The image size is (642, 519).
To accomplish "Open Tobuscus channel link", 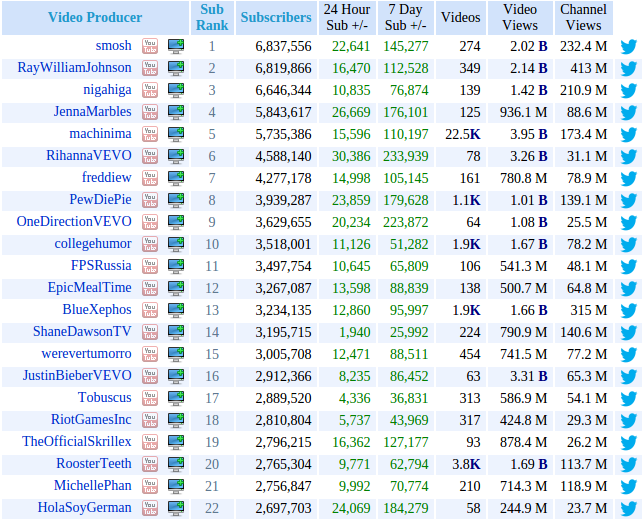I will (105, 398).
